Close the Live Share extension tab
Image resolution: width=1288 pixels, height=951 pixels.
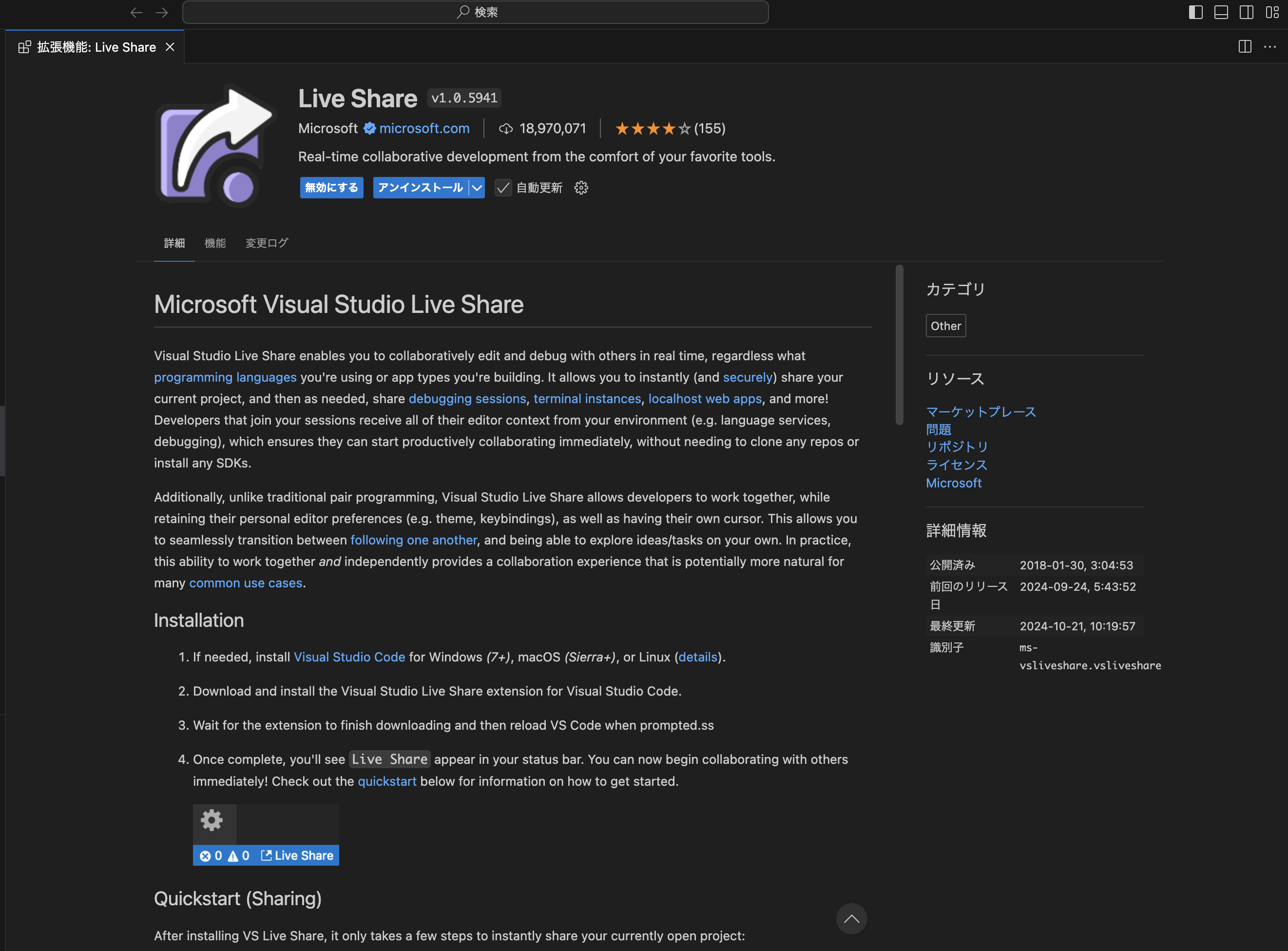170,47
